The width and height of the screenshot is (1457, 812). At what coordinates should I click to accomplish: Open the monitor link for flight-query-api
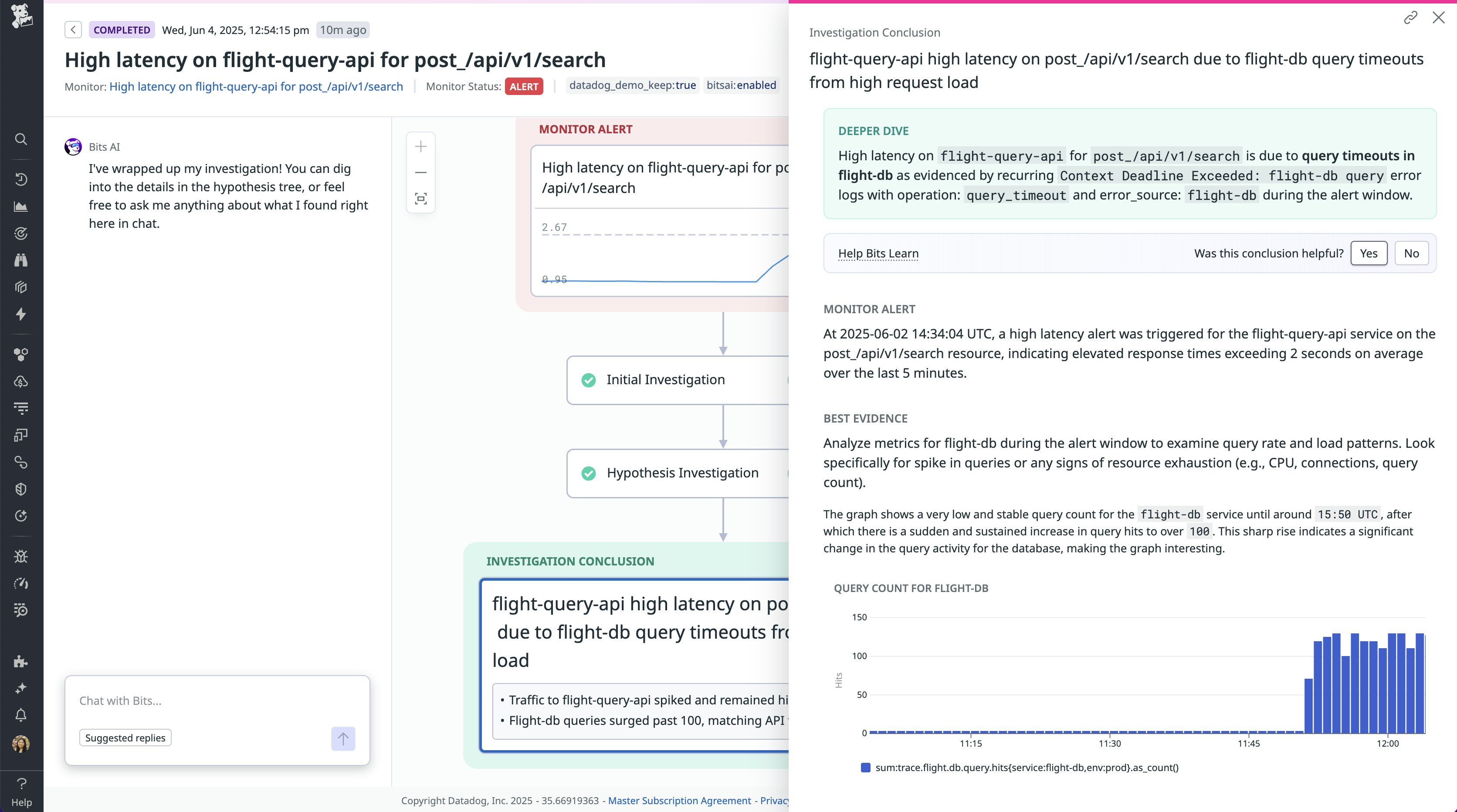[256, 87]
